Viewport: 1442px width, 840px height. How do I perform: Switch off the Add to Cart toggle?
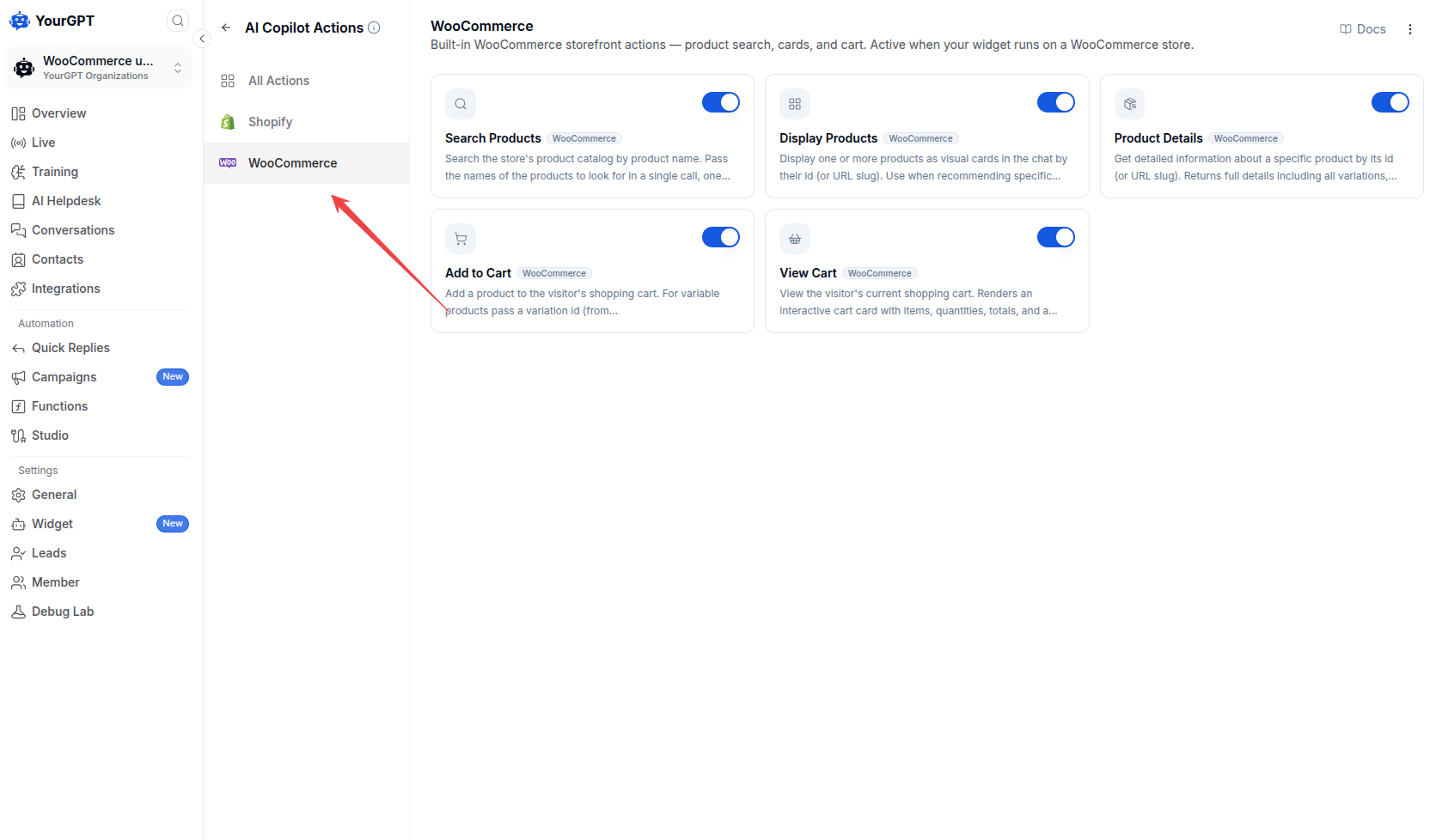point(721,237)
